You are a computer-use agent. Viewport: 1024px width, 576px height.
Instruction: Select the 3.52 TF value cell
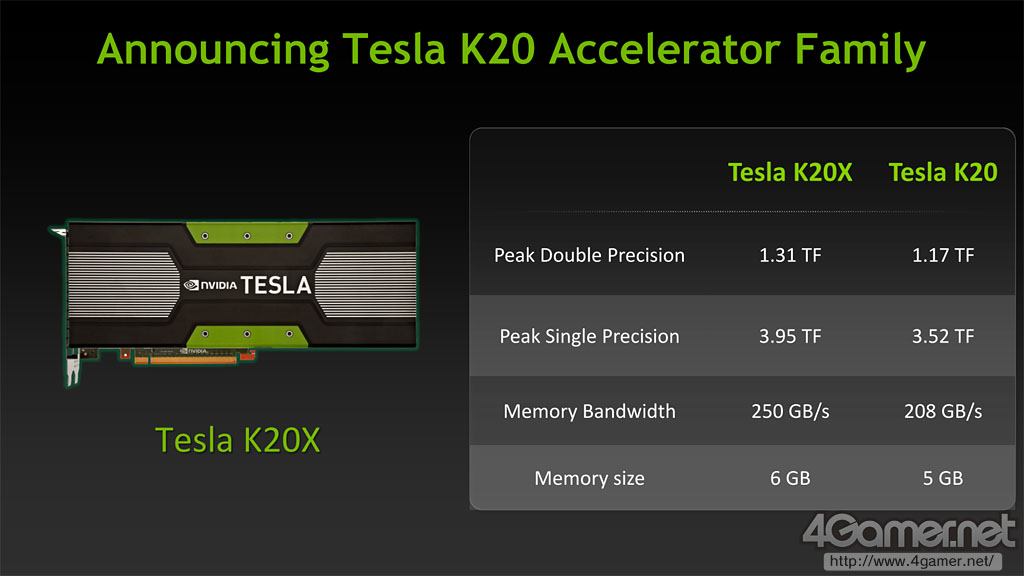point(943,336)
